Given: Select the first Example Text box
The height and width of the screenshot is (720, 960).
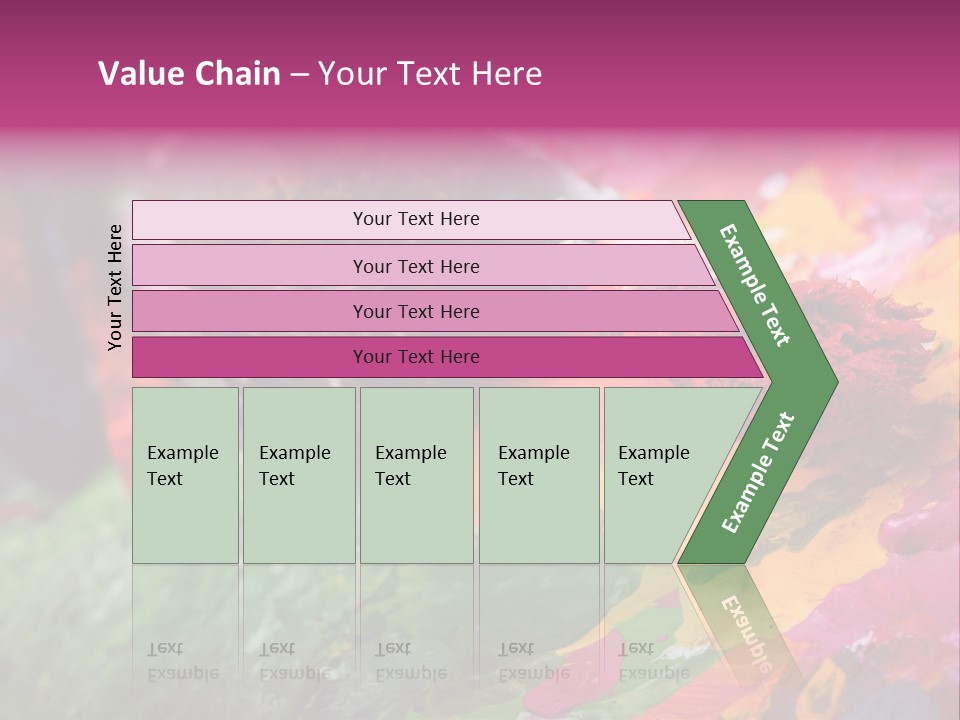Looking at the screenshot, I should tap(185, 475).
